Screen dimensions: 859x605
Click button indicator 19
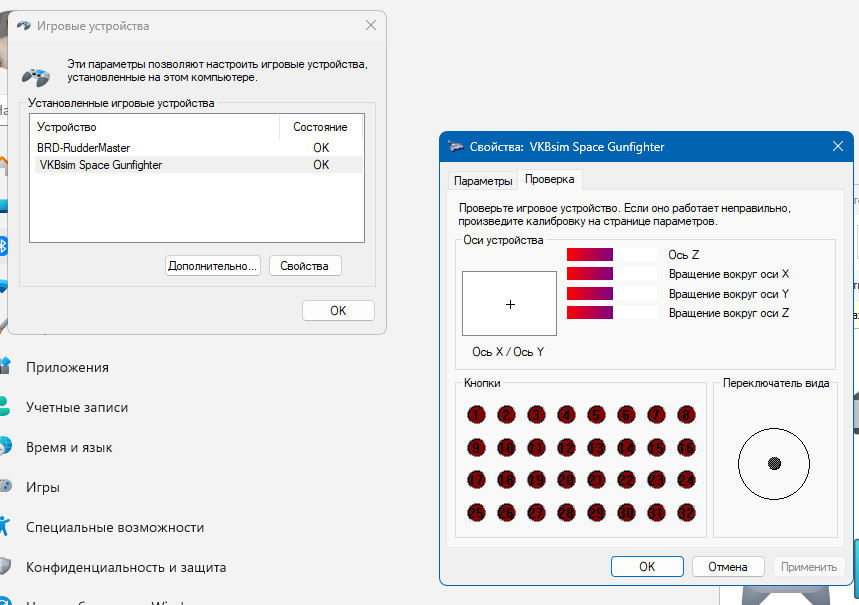click(536, 480)
